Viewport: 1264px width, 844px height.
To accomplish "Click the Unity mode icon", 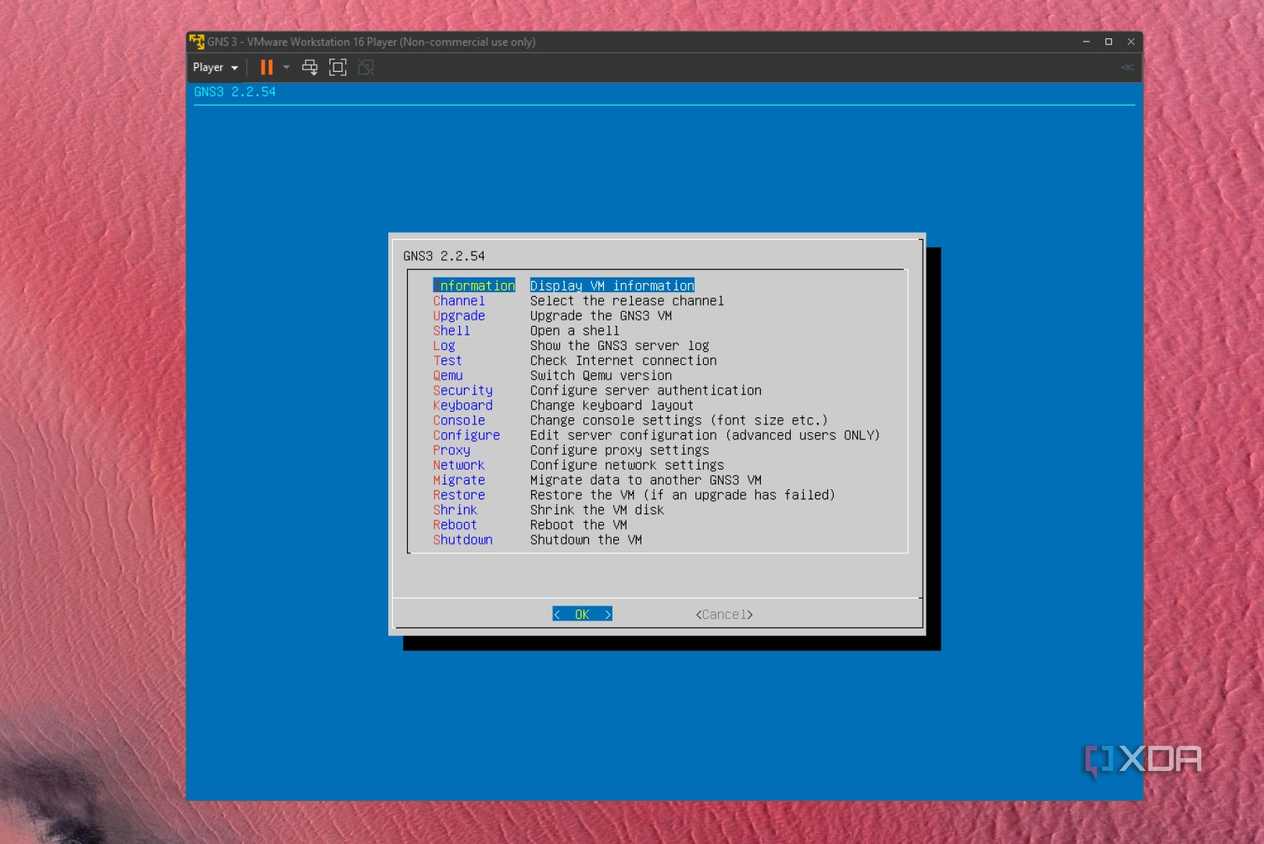I will (366, 67).
